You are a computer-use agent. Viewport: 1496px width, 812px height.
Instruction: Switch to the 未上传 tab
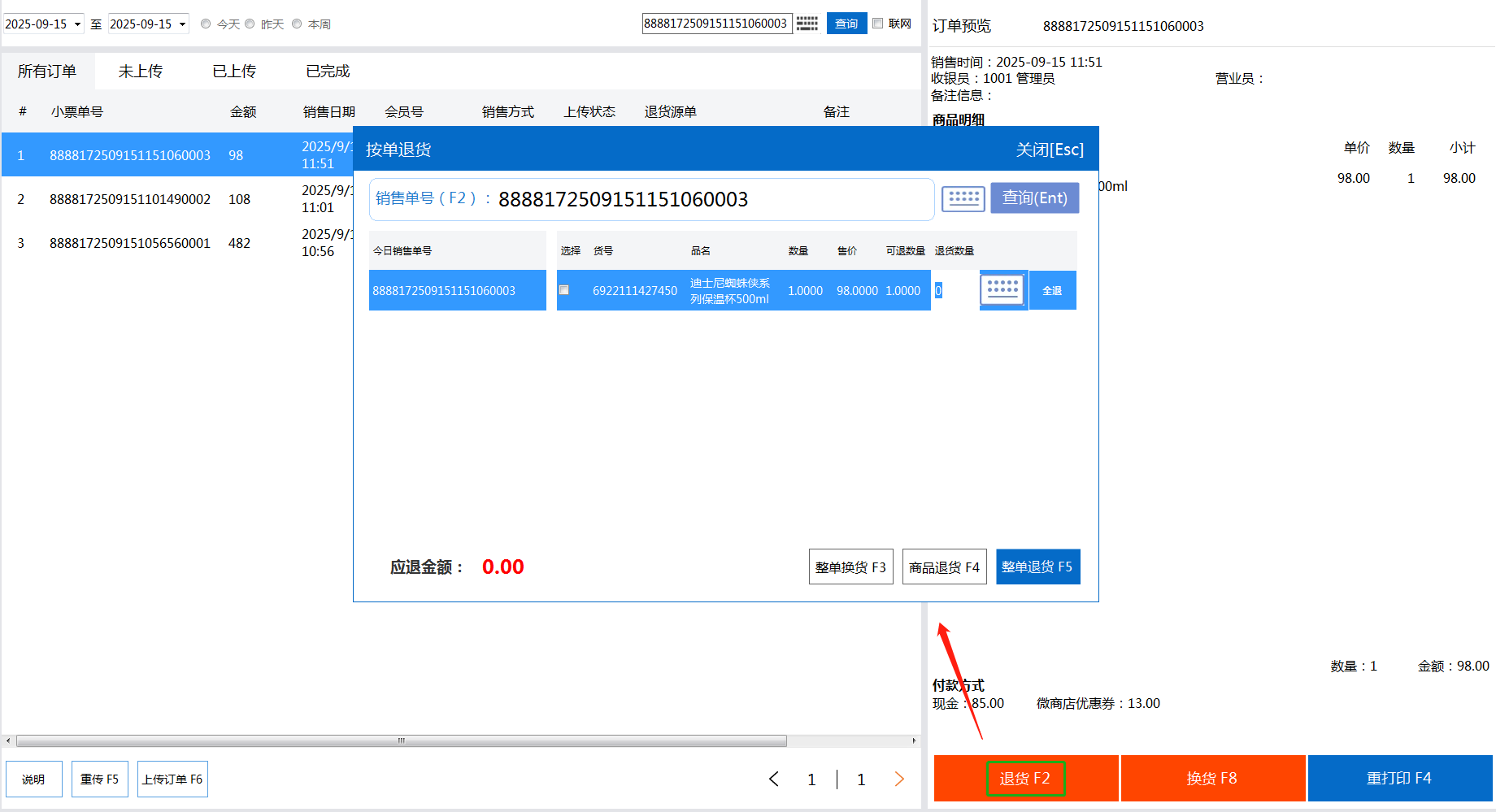(x=140, y=72)
